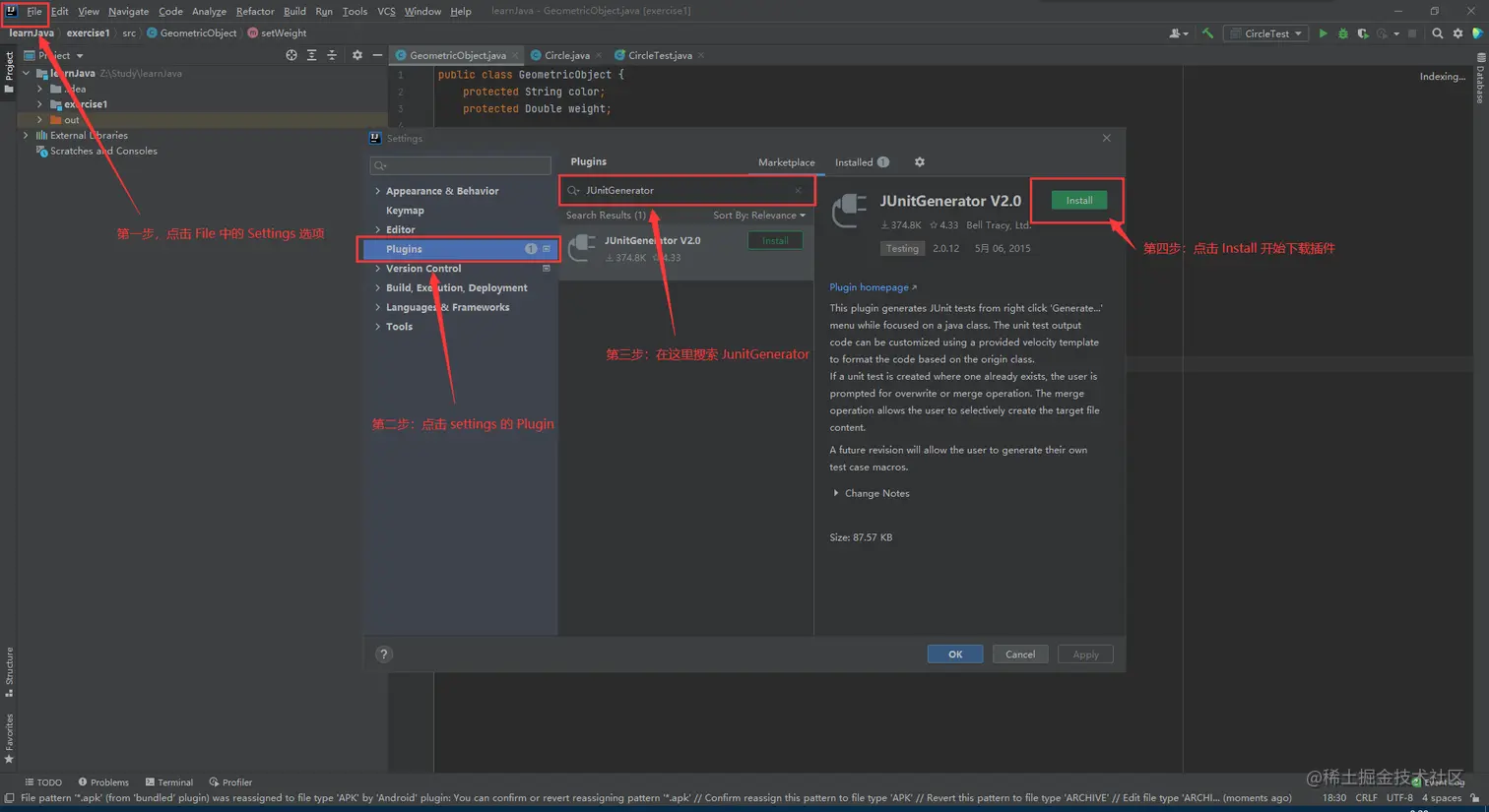The height and width of the screenshot is (812, 1489).
Task: Run CircleTest with coverage
Action: pyautogui.click(x=1362, y=32)
